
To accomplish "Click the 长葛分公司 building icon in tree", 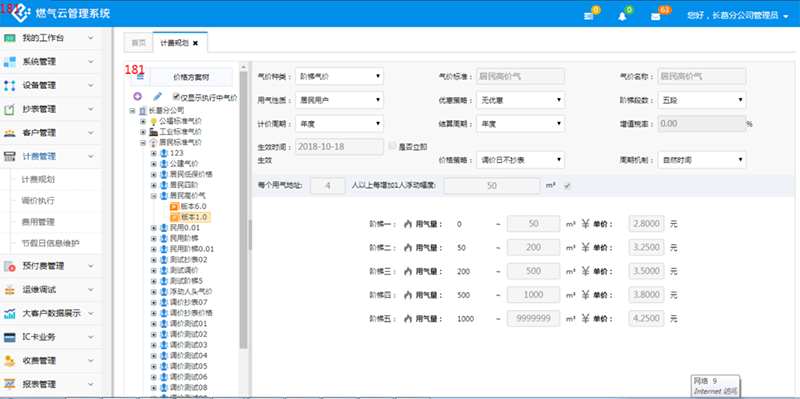I will (142, 110).
